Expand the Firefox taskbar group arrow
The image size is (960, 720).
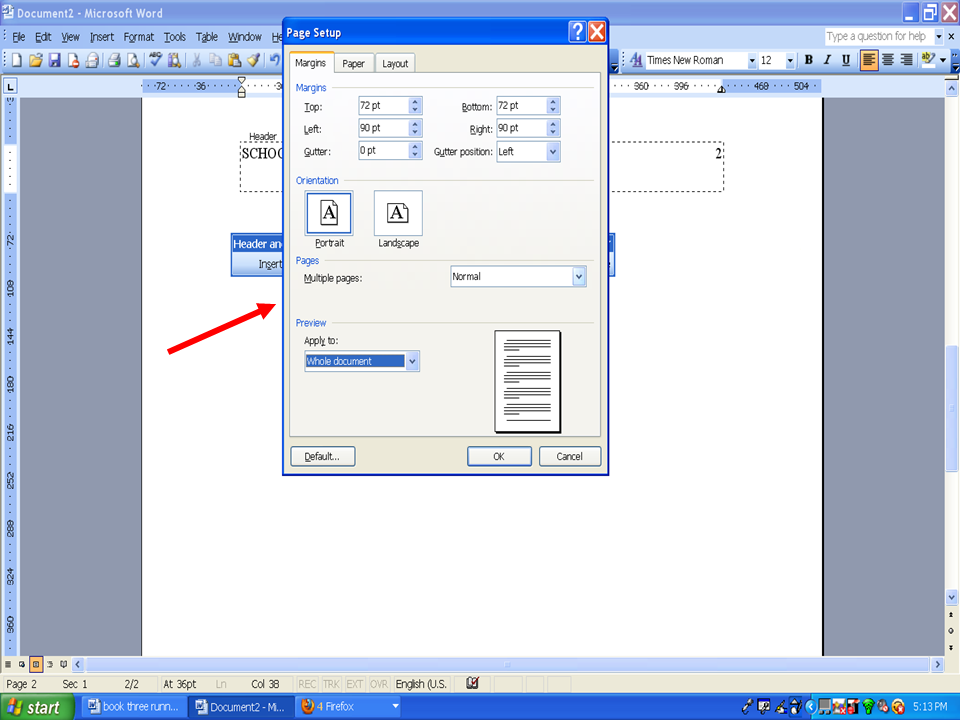[x=396, y=707]
